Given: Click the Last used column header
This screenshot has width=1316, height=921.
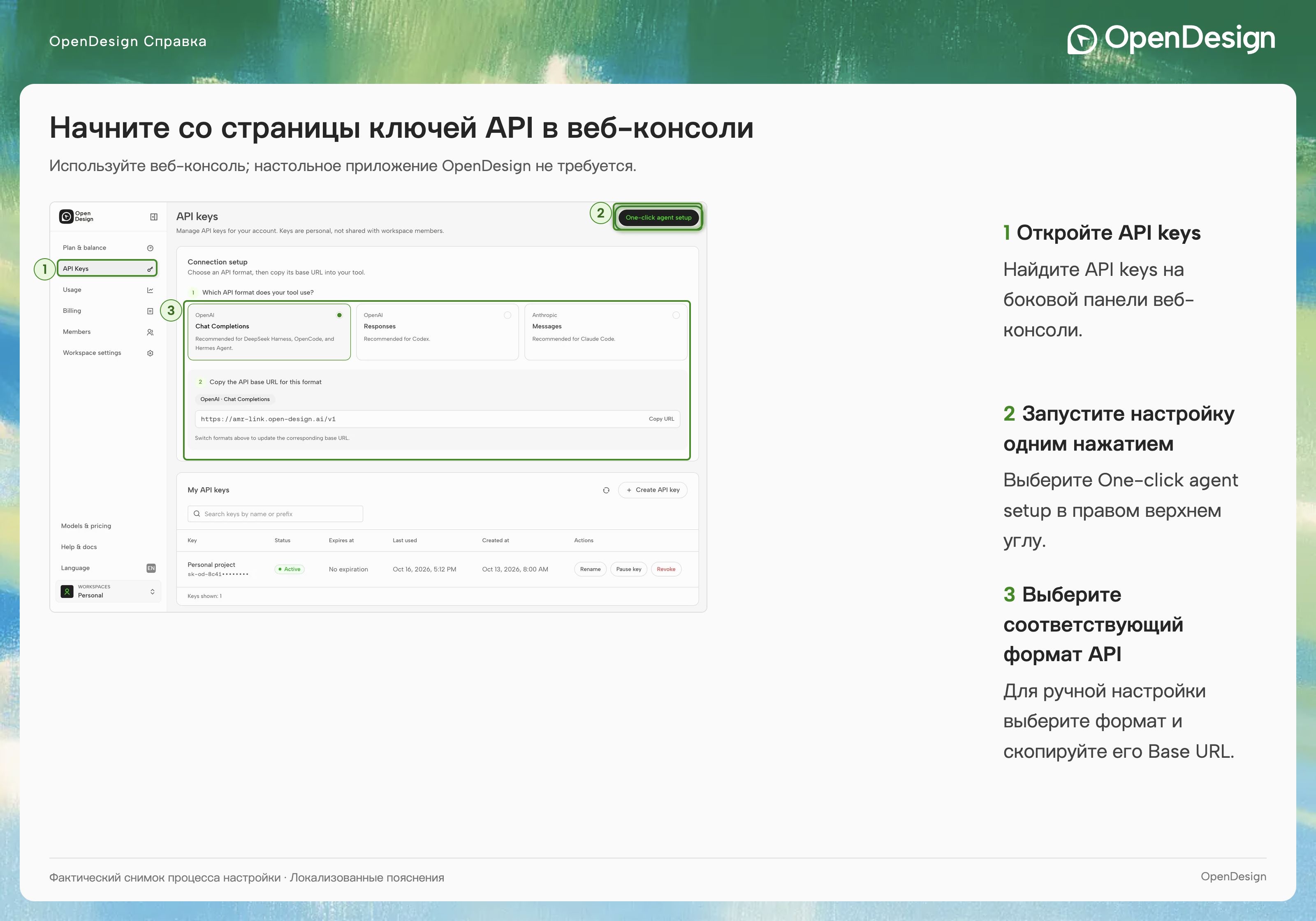Looking at the screenshot, I should (405, 540).
